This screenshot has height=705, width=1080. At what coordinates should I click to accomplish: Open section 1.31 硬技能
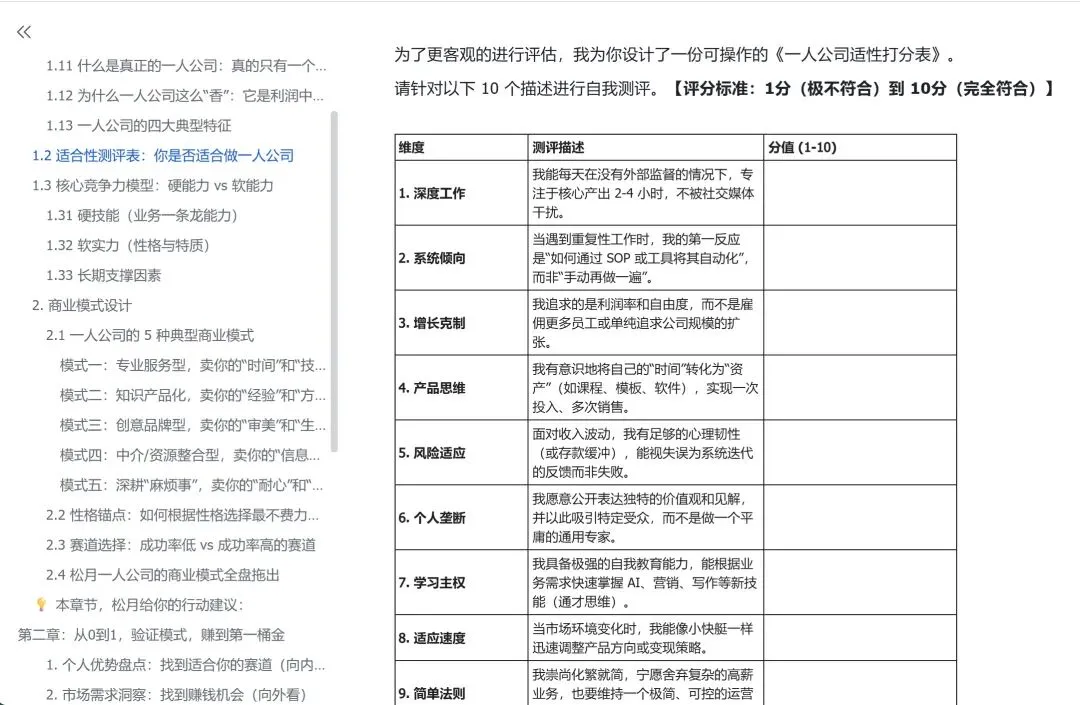(x=142, y=215)
